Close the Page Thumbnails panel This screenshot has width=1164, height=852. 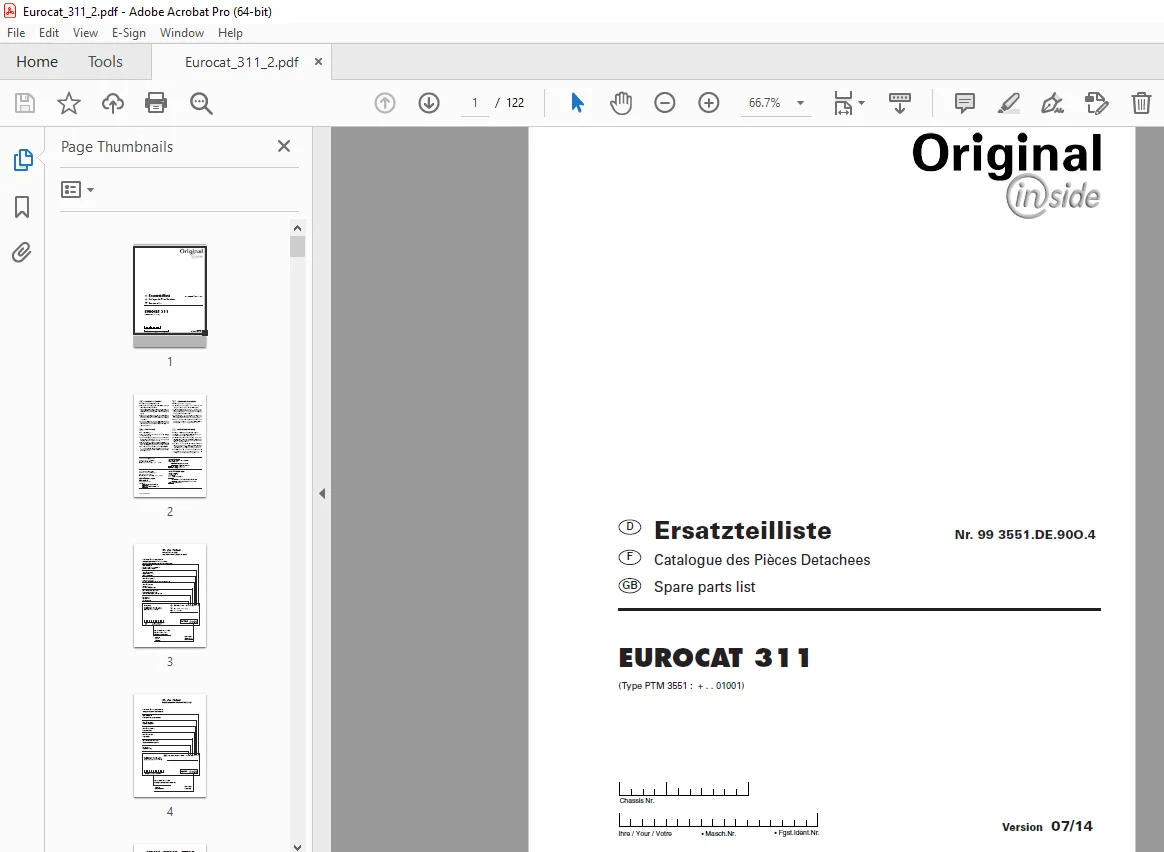pyautogui.click(x=284, y=146)
